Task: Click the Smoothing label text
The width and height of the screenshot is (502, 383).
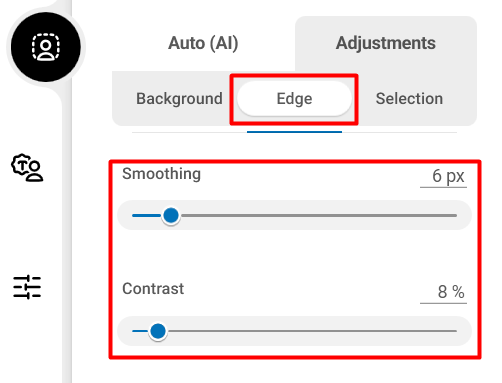Action: tap(161, 174)
